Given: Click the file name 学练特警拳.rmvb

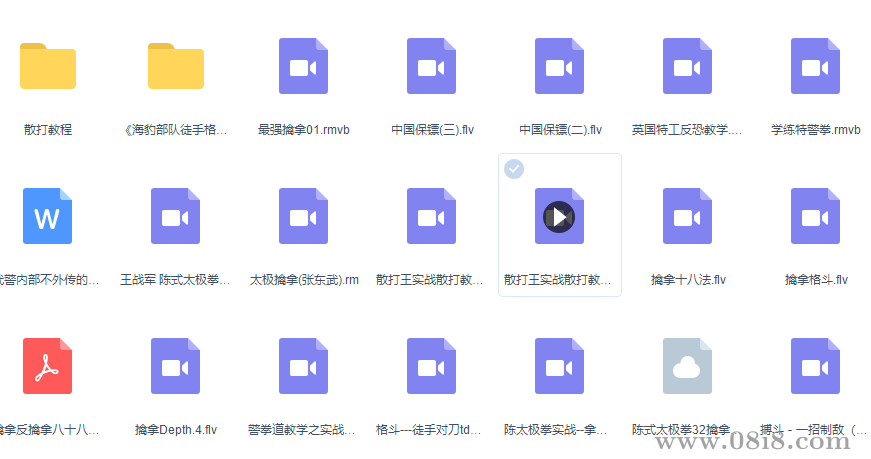Looking at the screenshot, I should coord(815,130).
